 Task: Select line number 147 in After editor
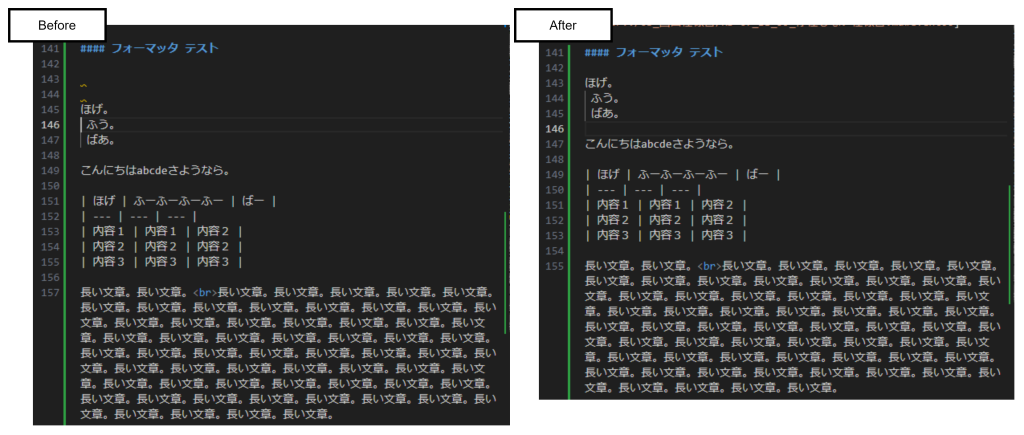click(x=554, y=144)
